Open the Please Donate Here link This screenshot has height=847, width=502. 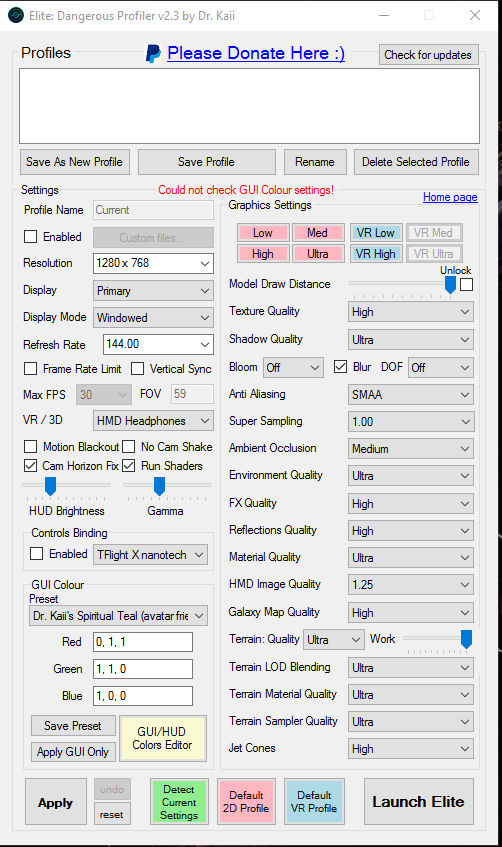tap(256, 53)
